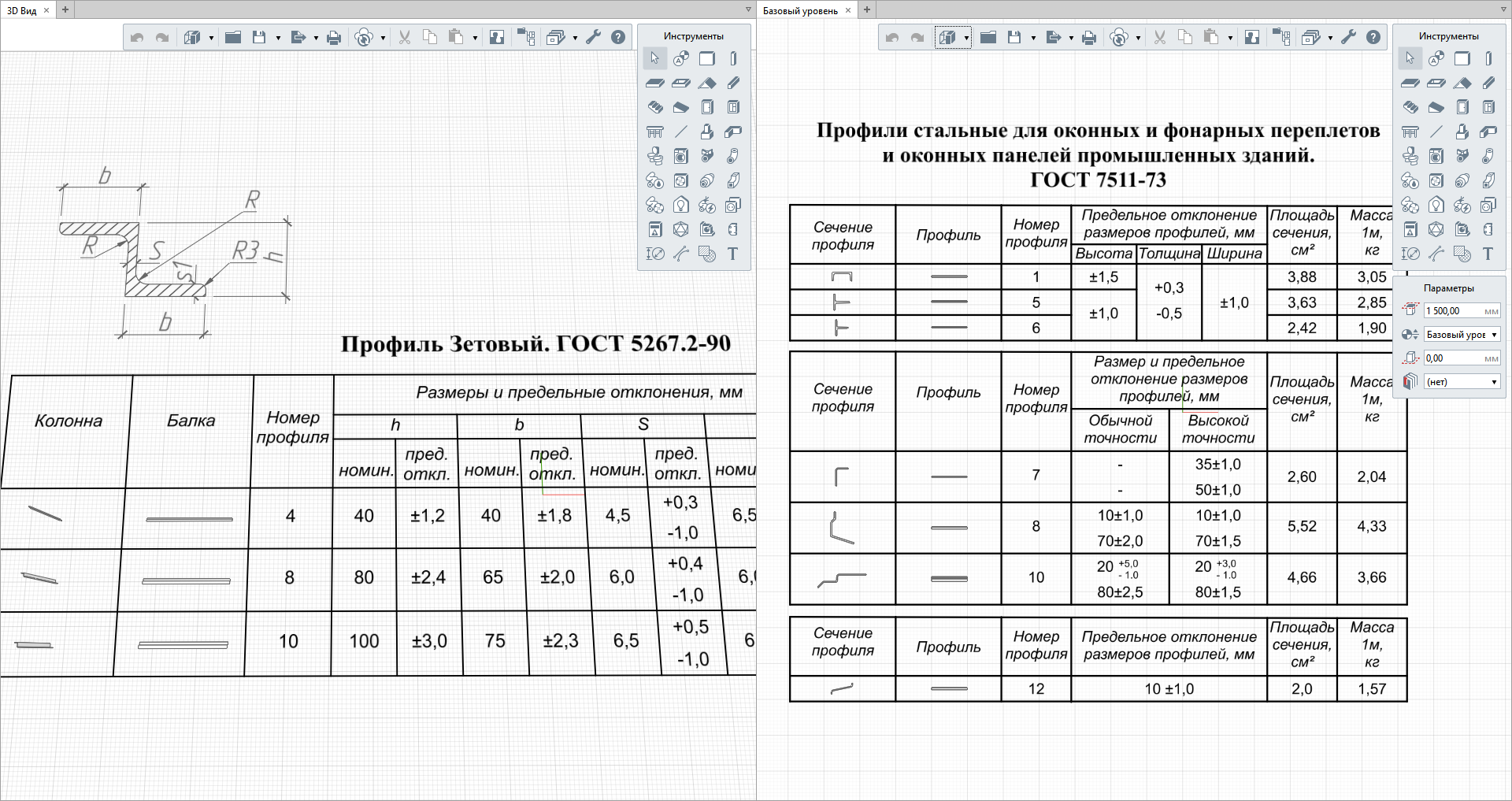The height and width of the screenshot is (801, 1512).
Task: Click the 3D view cube button in Базовый уровень toolbar
Action: pyautogui.click(x=947, y=37)
